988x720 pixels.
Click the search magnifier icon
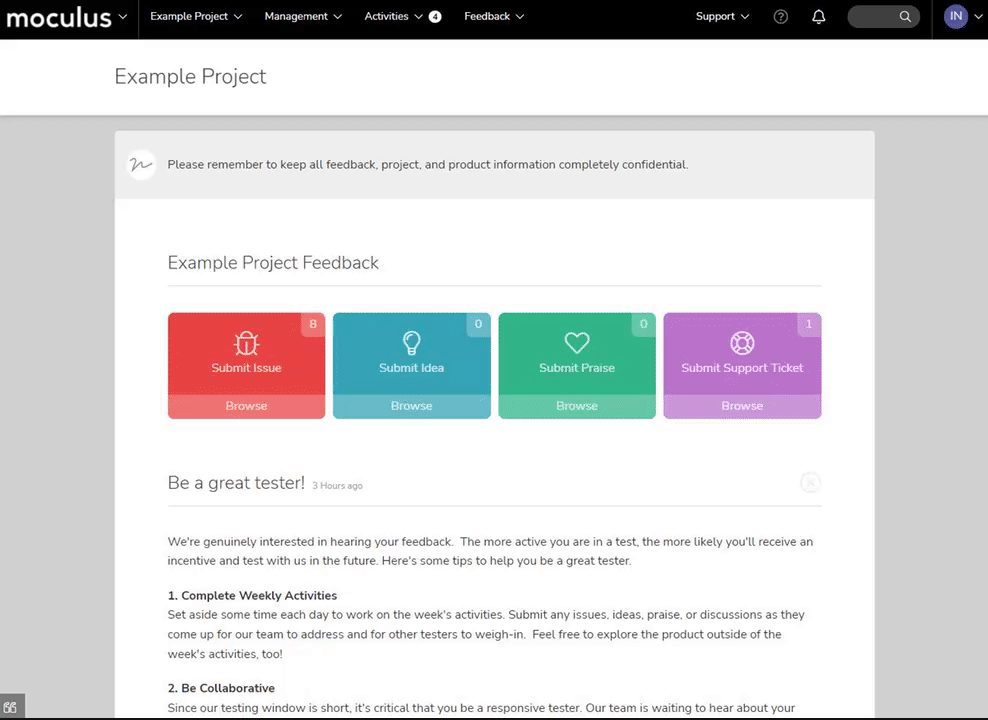(905, 16)
